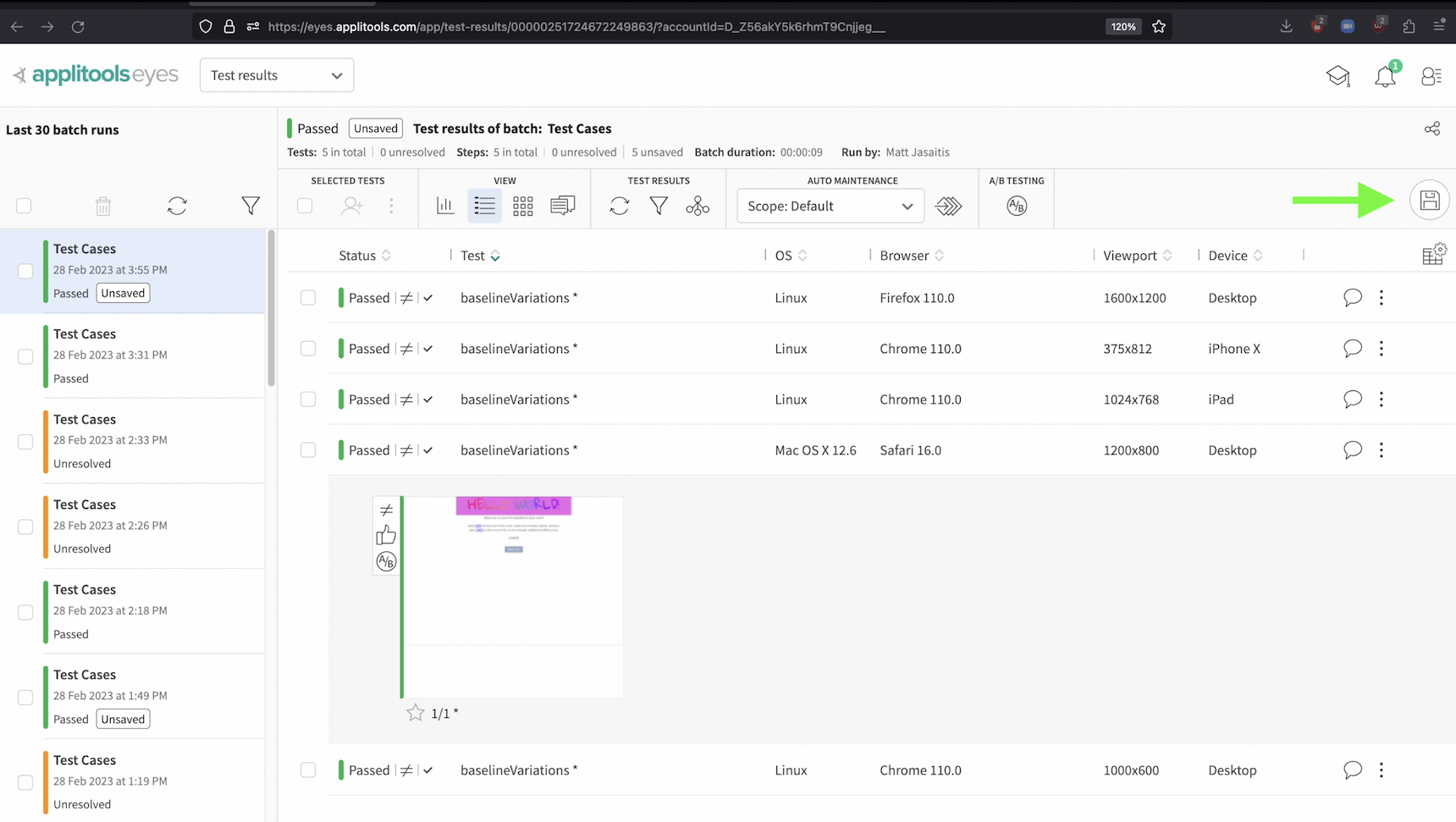The image size is (1456, 822).
Task: Click the assign user icon
Action: pos(352,206)
